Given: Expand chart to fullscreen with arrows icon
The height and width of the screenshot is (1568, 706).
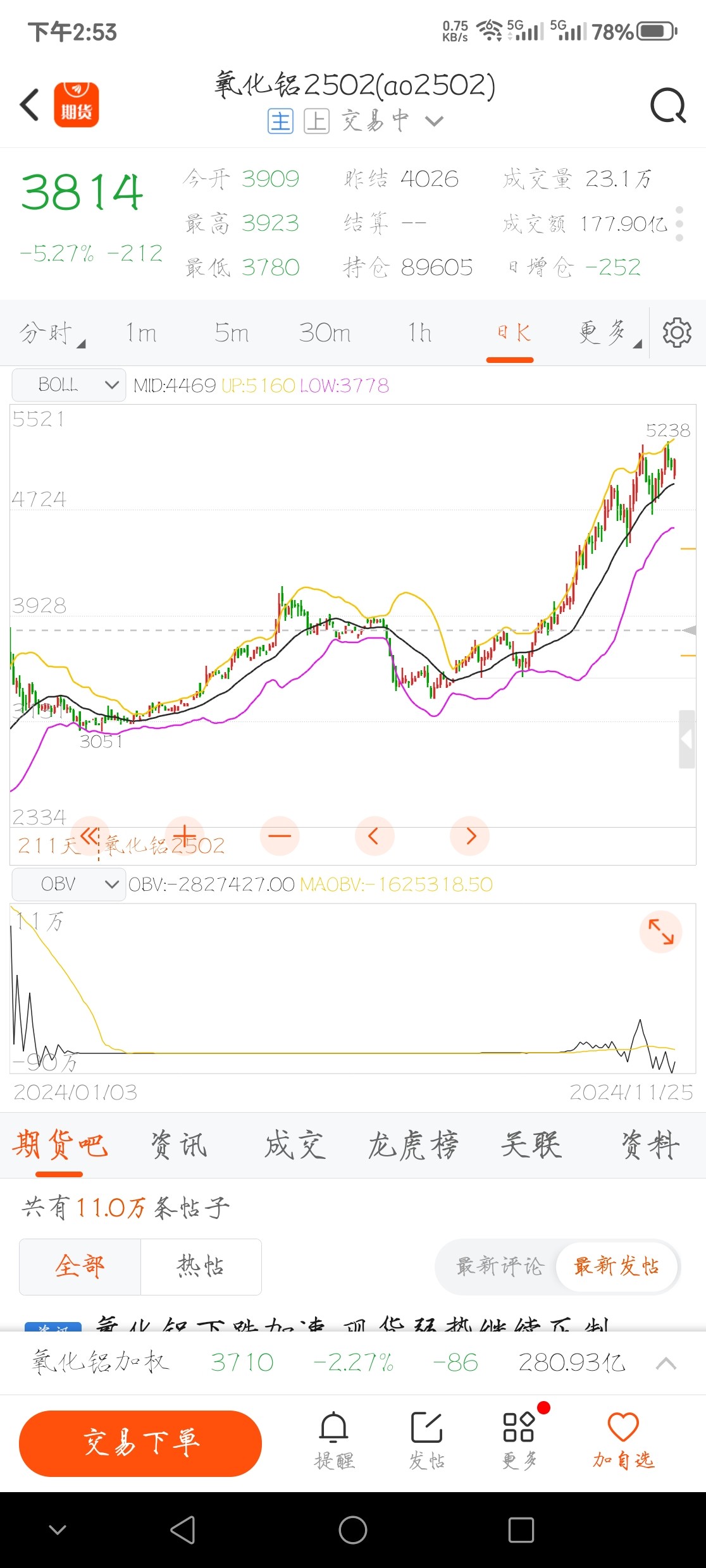Looking at the screenshot, I should (x=660, y=931).
